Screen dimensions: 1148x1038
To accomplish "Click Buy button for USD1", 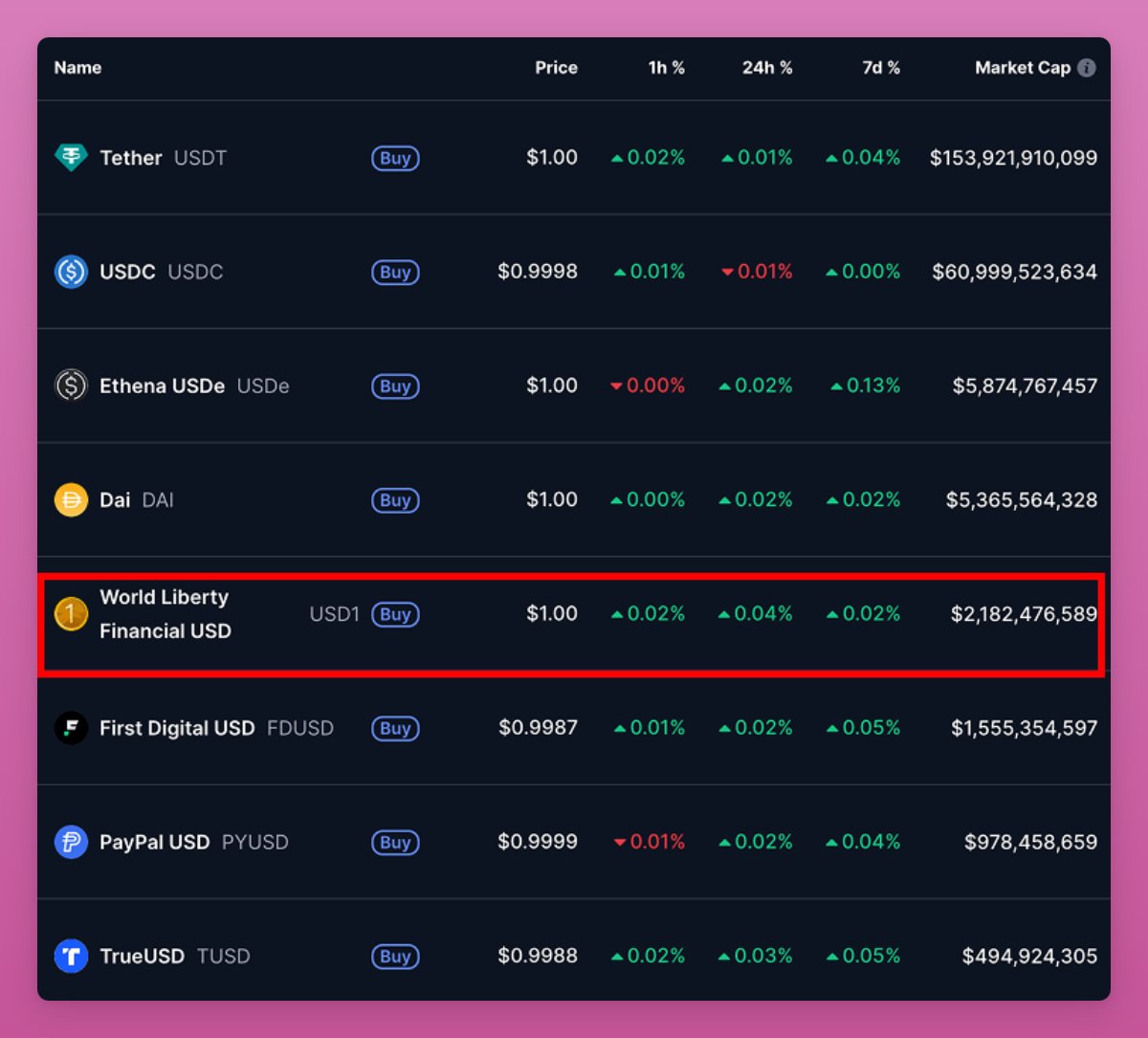I will coord(395,614).
